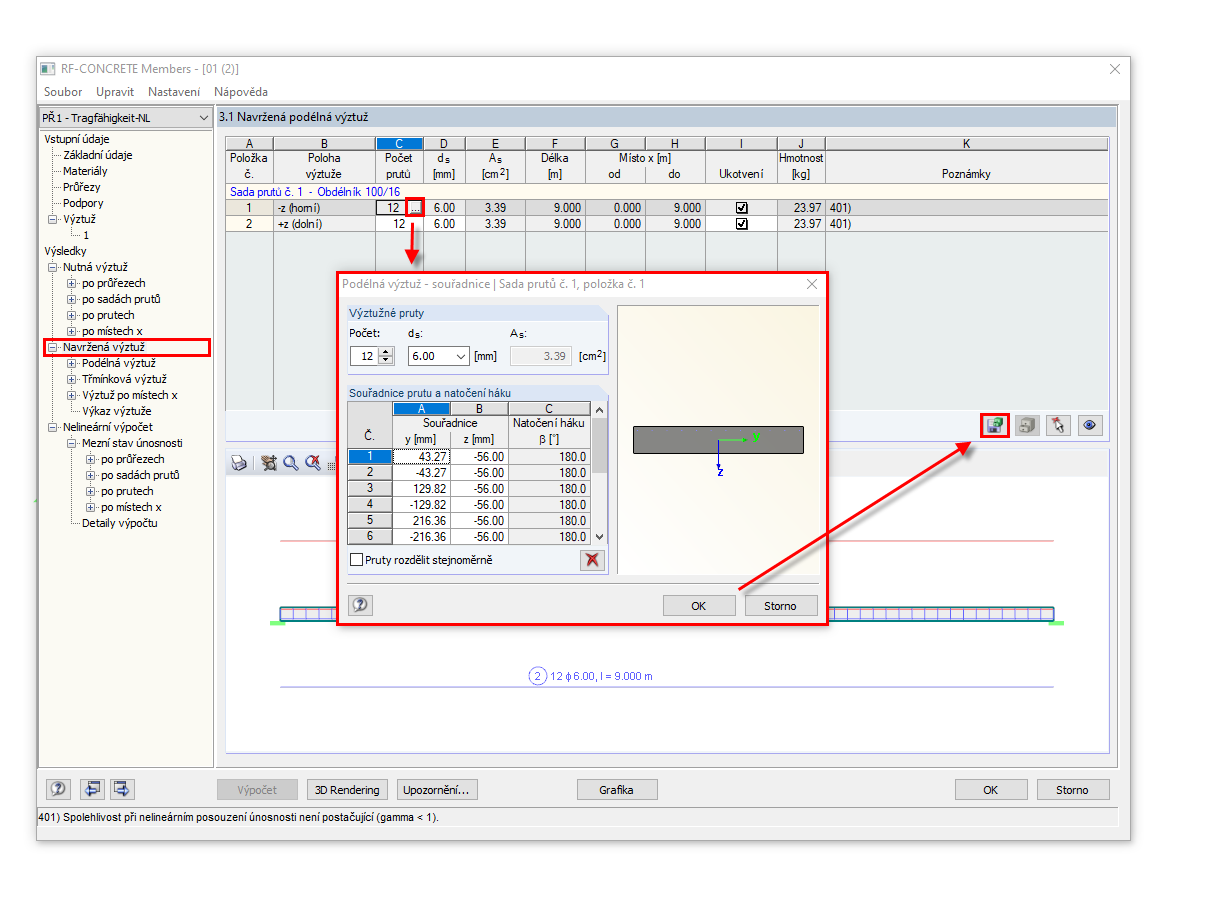Go to the next table with right-arrow icon
The width and height of the screenshot is (1221, 916).
tap(123, 789)
